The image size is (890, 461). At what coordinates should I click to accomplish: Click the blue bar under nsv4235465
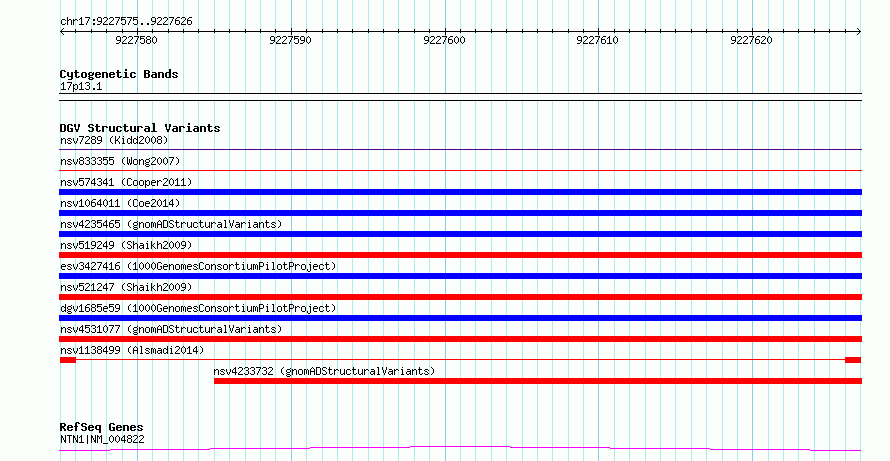pos(460,234)
